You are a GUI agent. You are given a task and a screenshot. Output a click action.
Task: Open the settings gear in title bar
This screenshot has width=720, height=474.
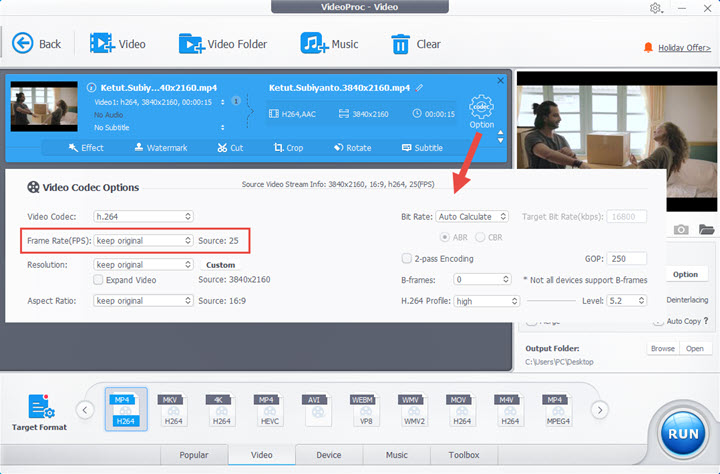point(655,8)
